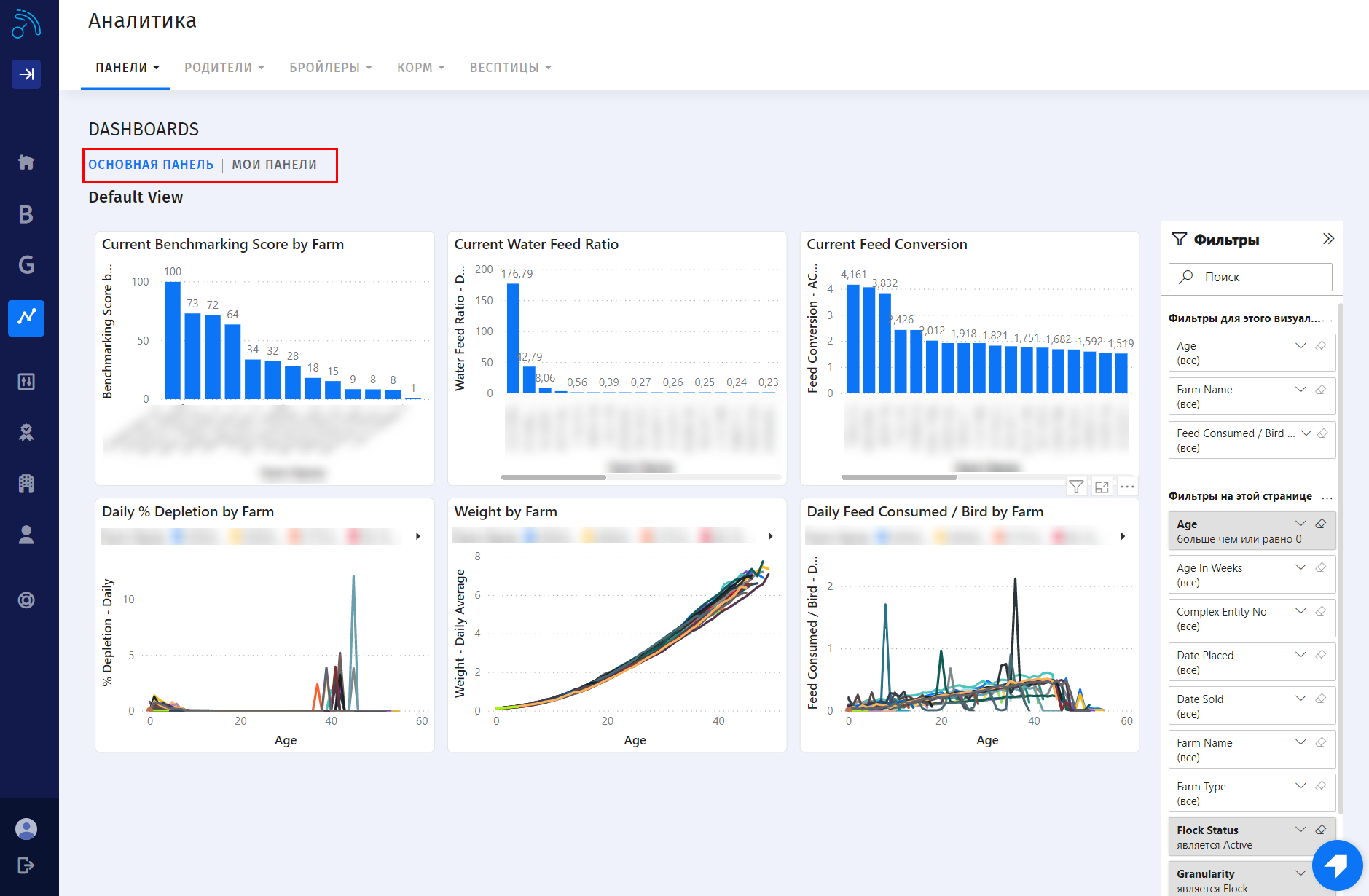Expand the visual-level Age filter card
The width and height of the screenshot is (1369, 896).
pyautogui.click(x=1301, y=346)
